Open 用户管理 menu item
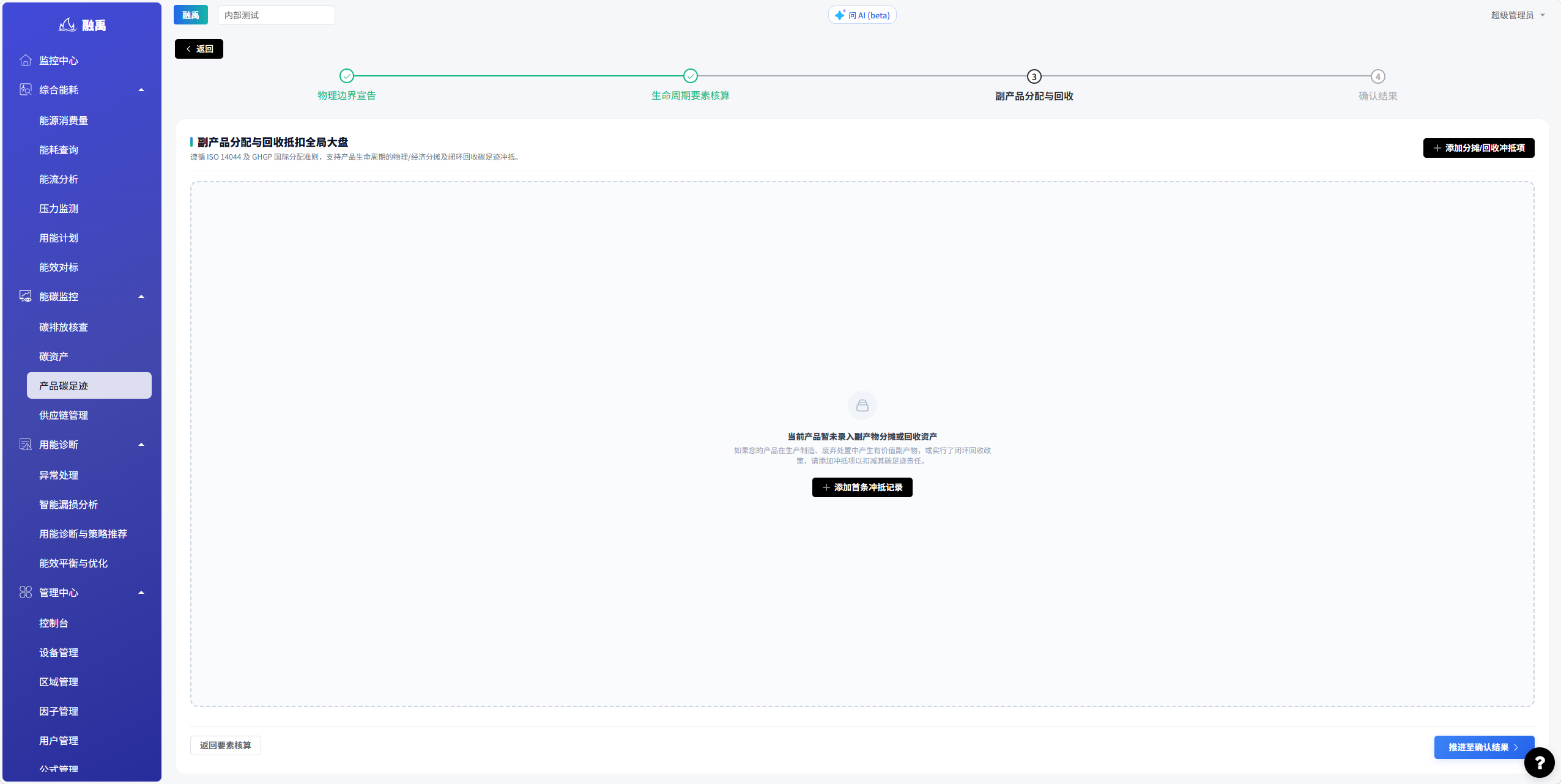 (x=89, y=741)
